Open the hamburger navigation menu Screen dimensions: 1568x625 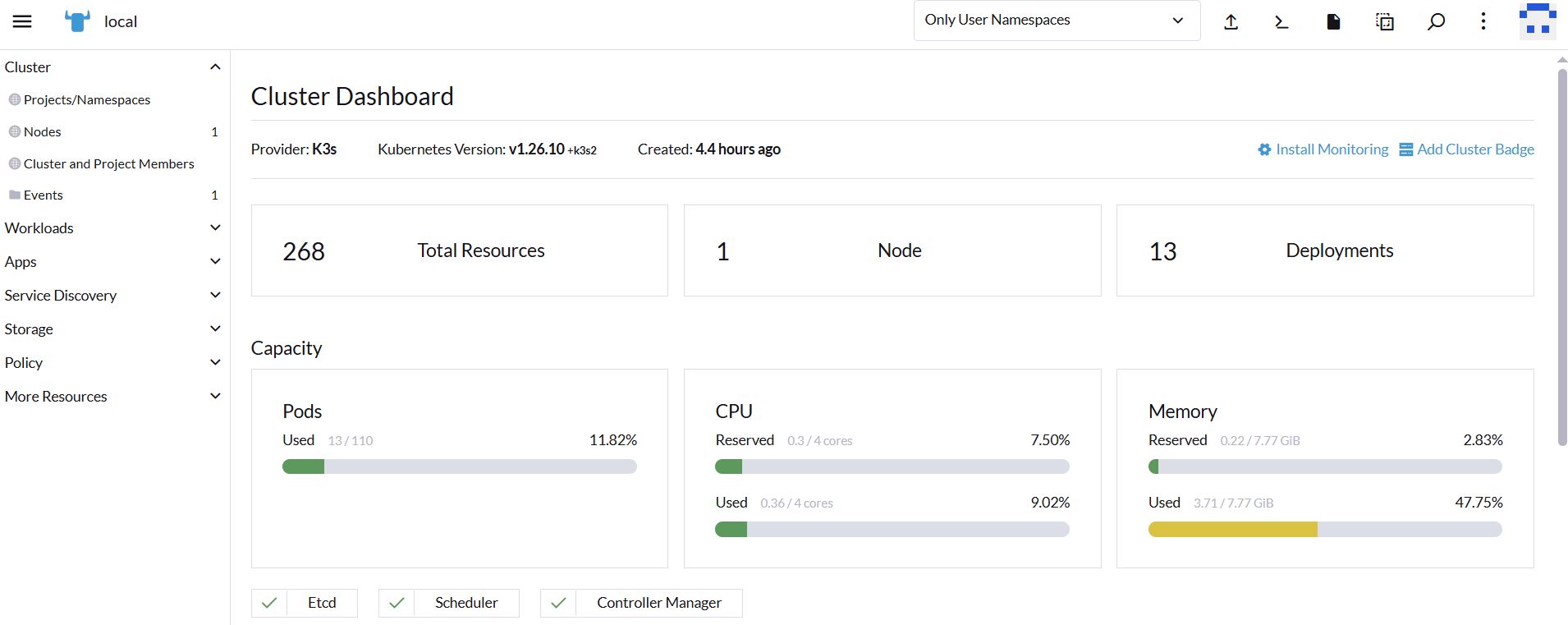(22, 21)
